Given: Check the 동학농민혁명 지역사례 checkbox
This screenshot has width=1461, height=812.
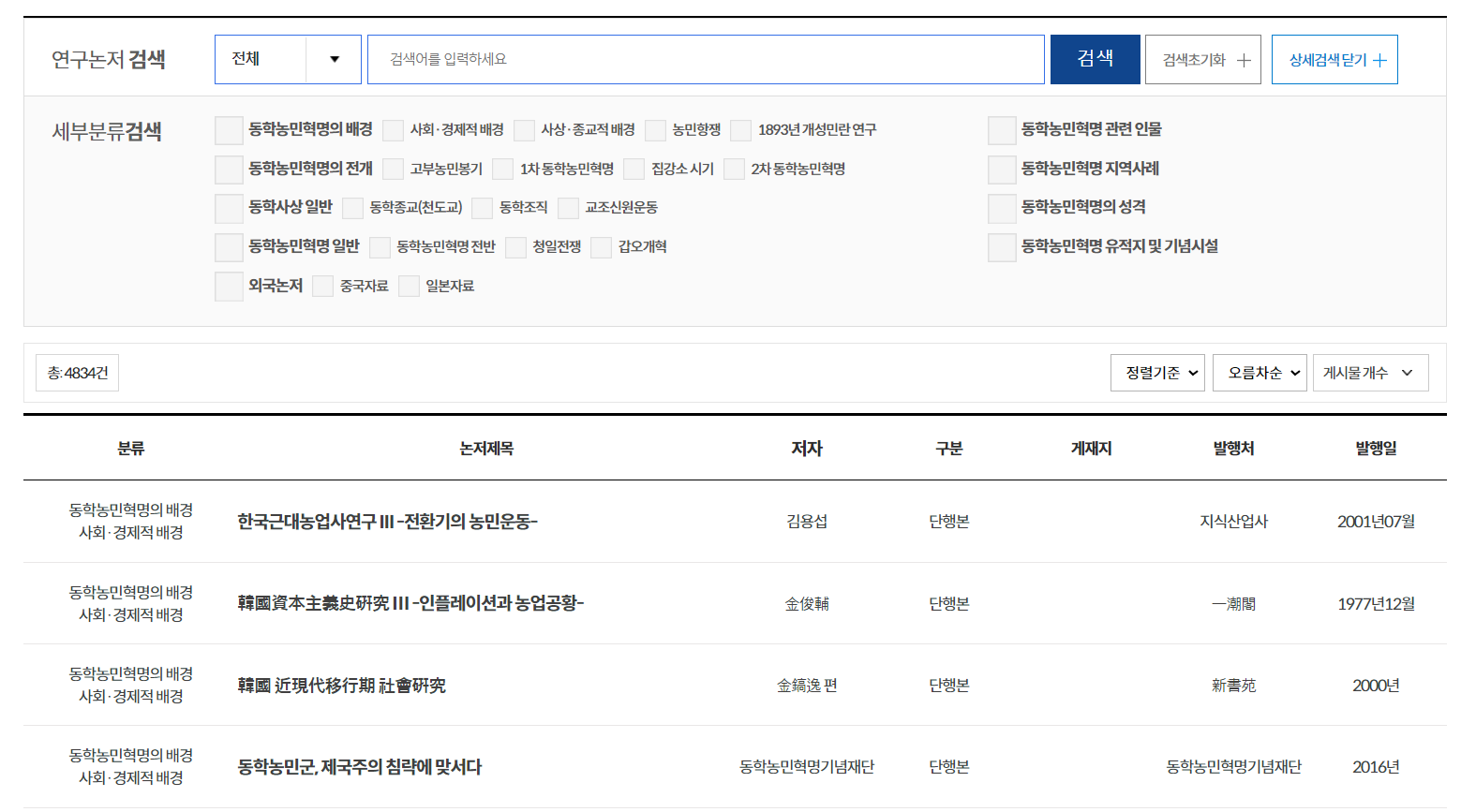Looking at the screenshot, I should pos(1002,170).
